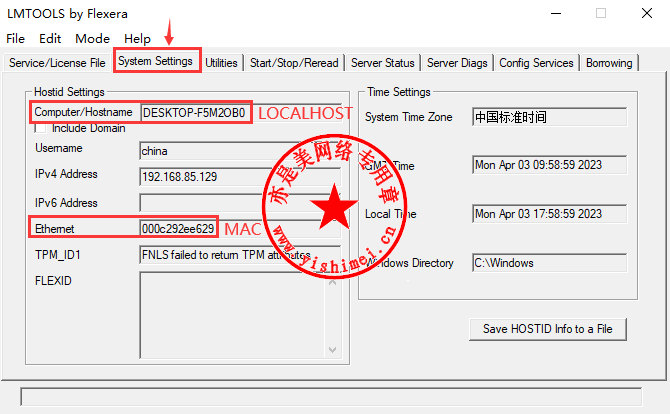Click inside the FLEXID text area
This screenshot has height=414, width=670.
coord(232,315)
